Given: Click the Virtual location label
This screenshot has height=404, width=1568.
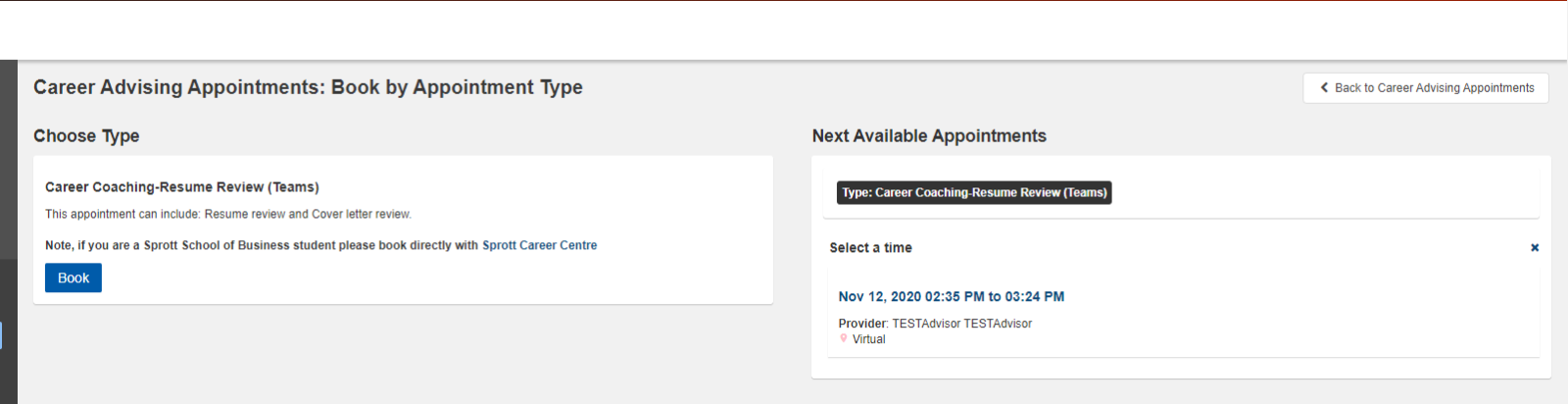Looking at the screenshot, I should pos(868,339).
